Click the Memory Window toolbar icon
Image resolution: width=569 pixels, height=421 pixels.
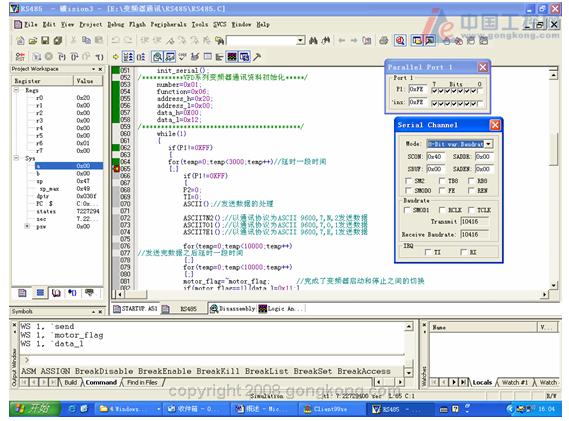(x=208, y=57)
